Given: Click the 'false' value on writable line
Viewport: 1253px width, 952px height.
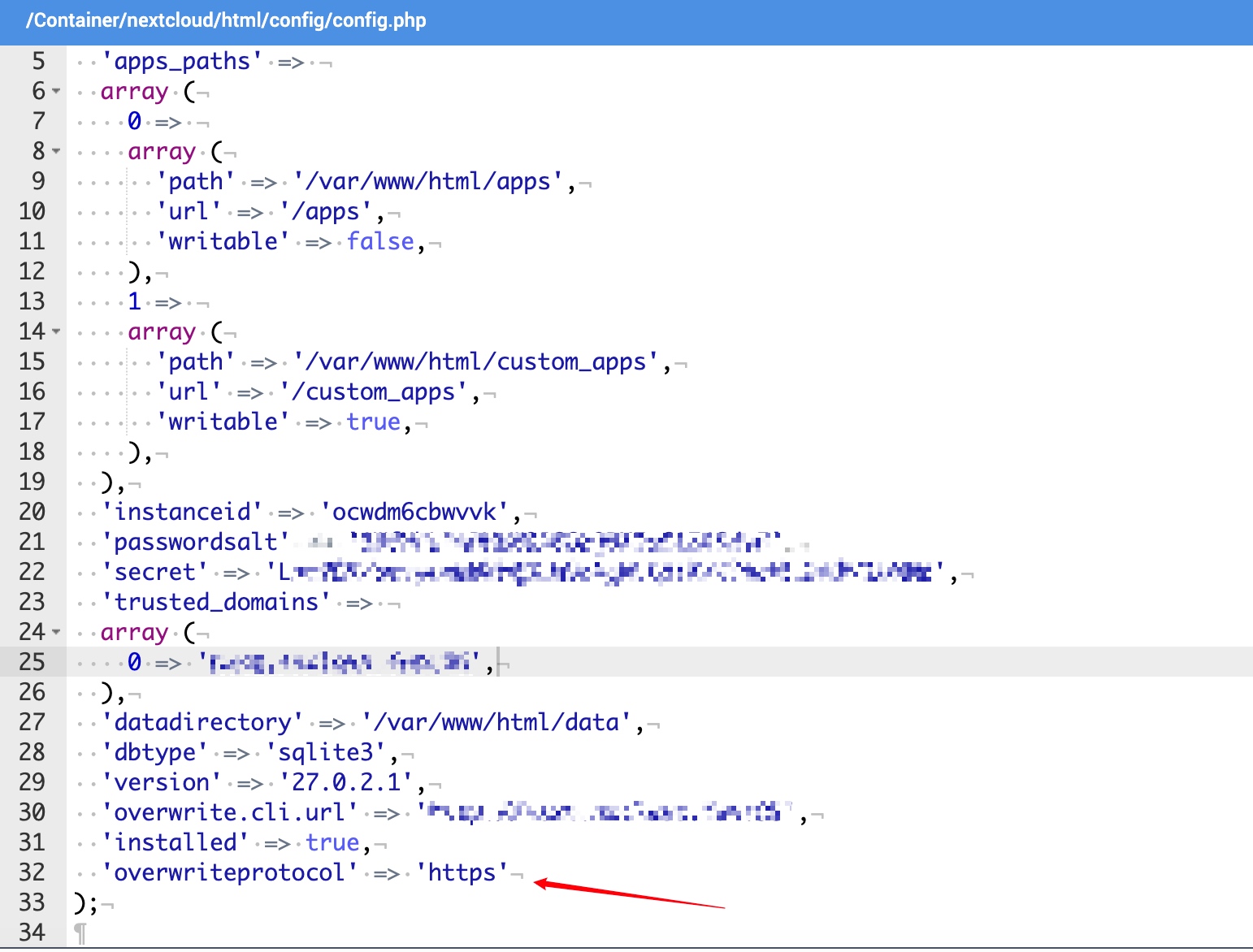Looking at the screenshot, I should coord(380,241).
